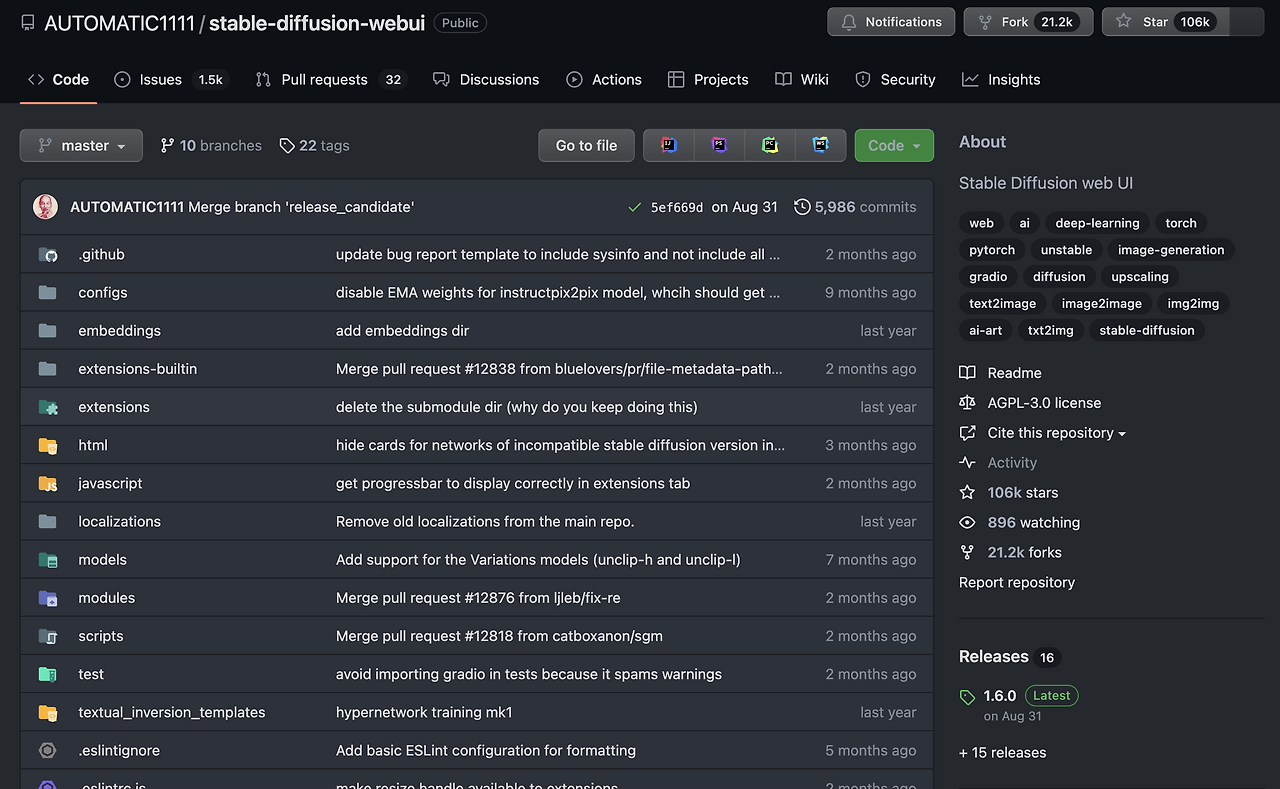Open the repository in WebStorm
The image size is (1280, 789).
[821, 145]
